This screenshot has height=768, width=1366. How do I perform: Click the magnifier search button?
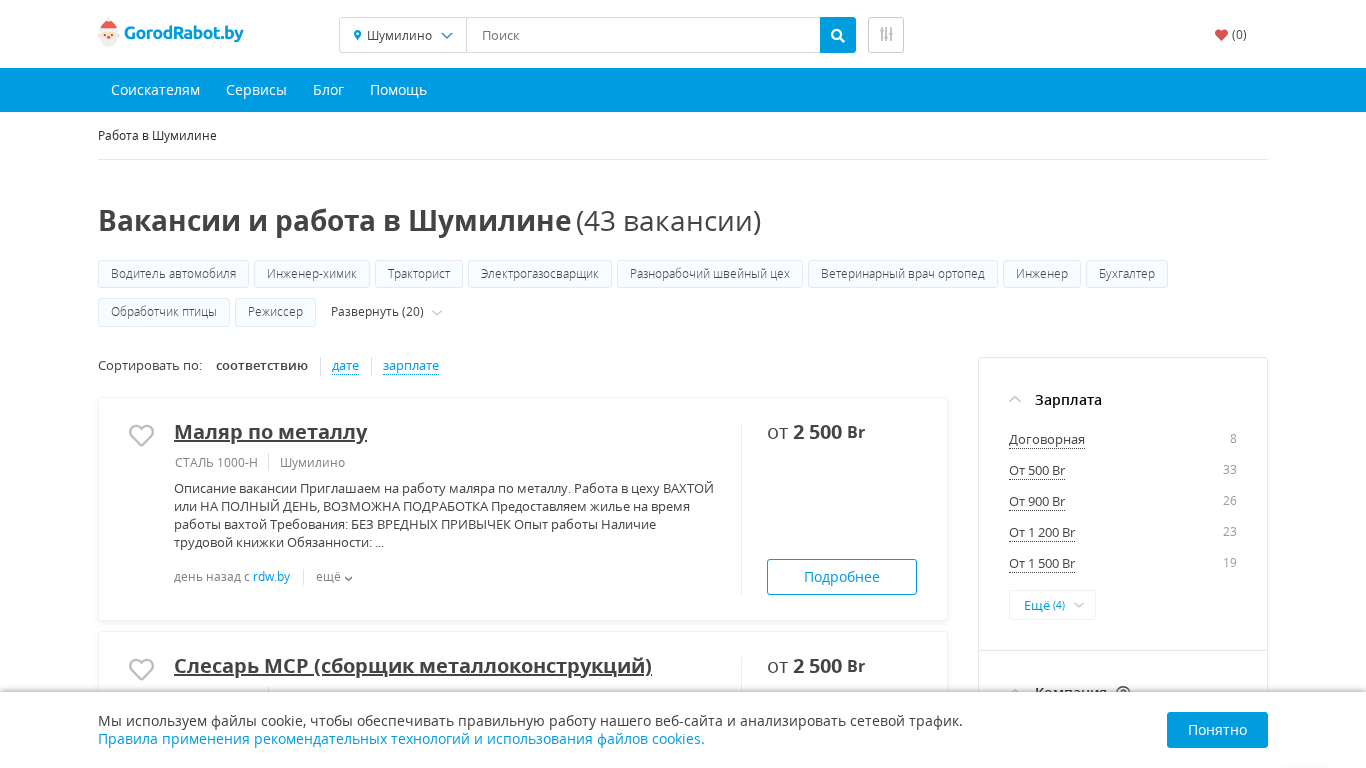click(x=837, y=35)
